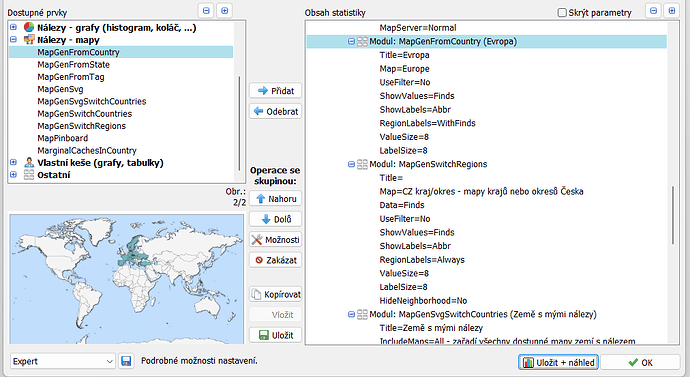Select MapGenSvg item
Viewport: 690px width, 377px height.
[60, 89]
